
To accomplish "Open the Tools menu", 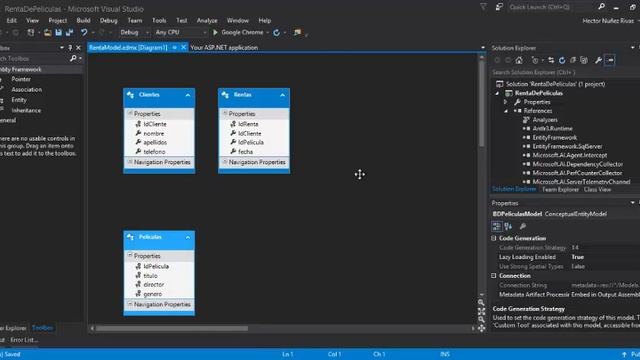I will [159, 20].
